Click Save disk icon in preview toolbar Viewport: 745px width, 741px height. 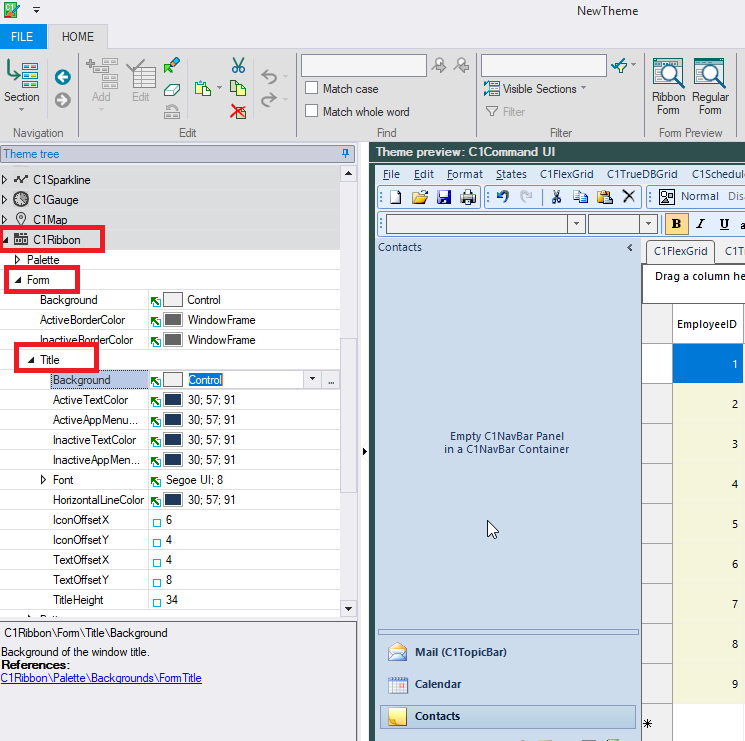click(444, 197)
